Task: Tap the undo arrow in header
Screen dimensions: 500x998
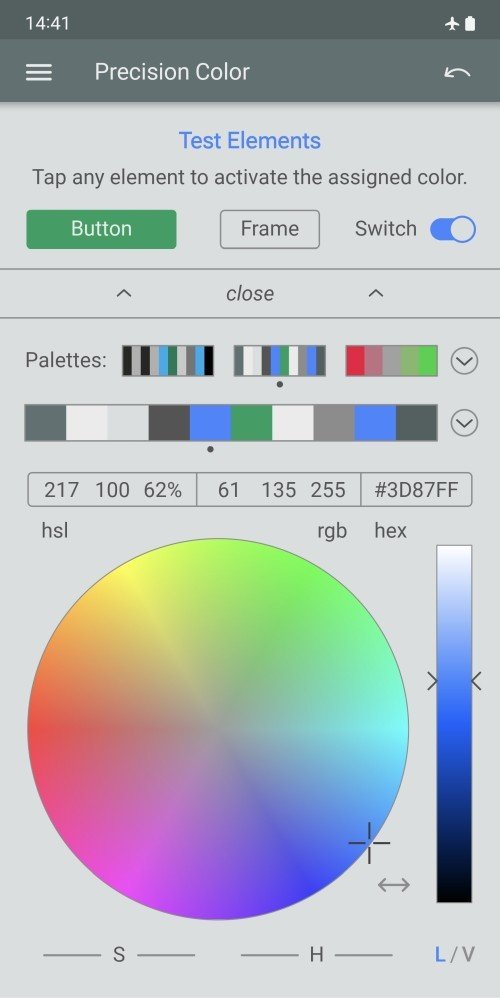Action: pyautogui.click(x=457, y=73)
